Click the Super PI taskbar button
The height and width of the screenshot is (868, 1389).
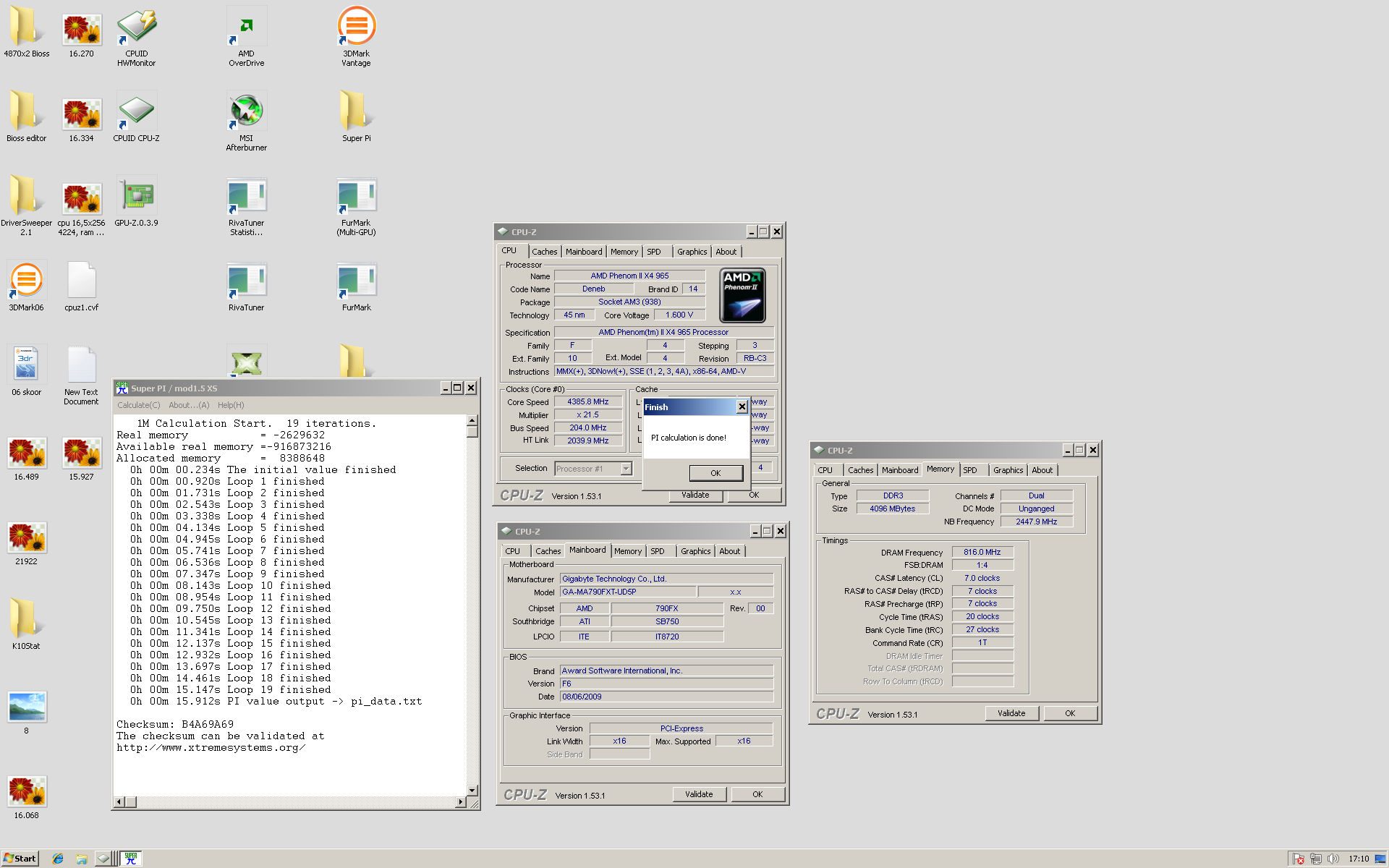[x=131, y=859]
